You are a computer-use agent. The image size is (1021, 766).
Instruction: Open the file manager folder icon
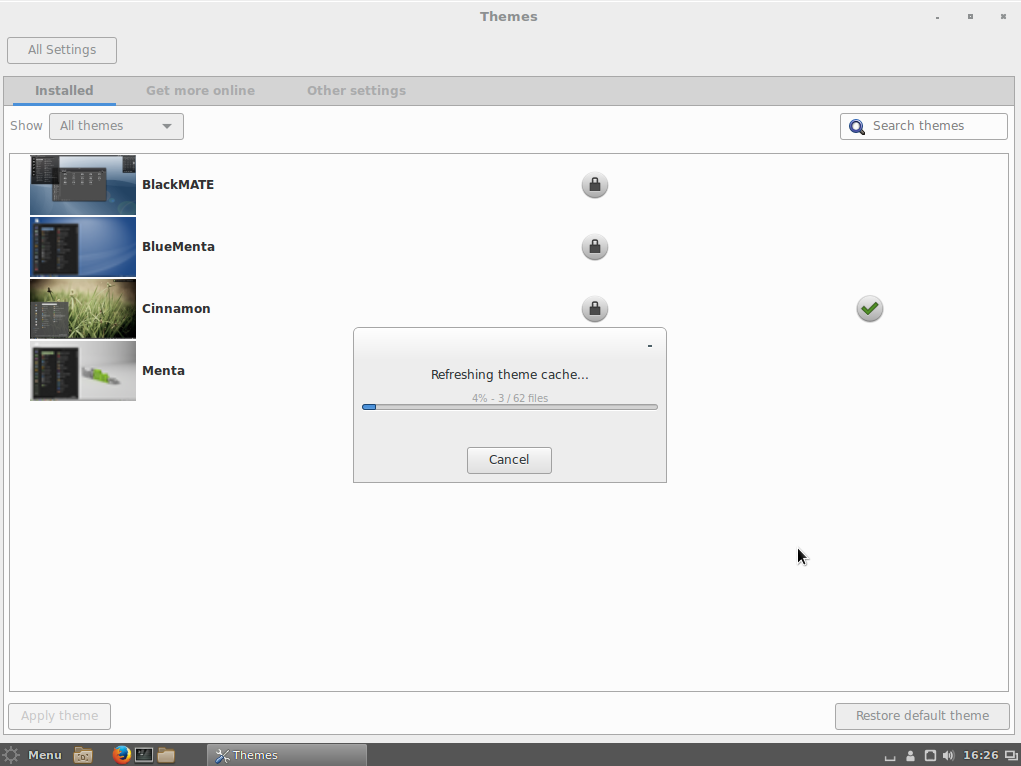(x=166, y=755)
